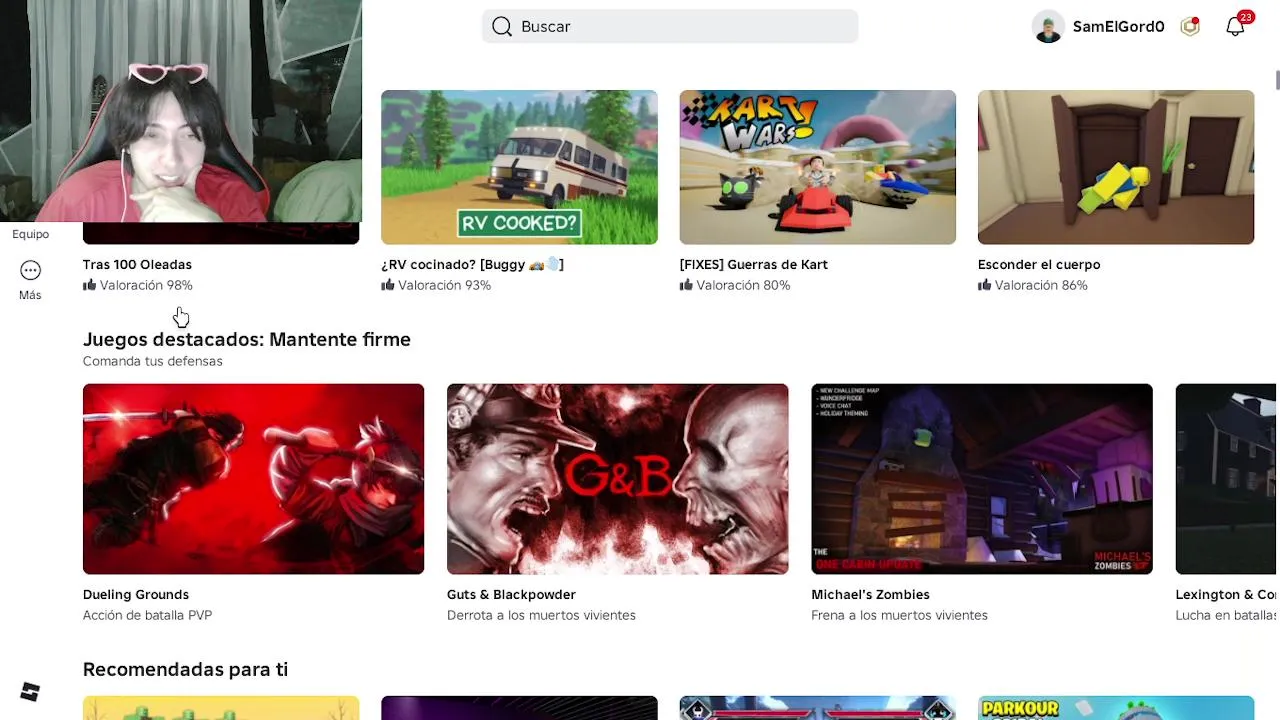1280x720 pixels.
Task: Open SamElGord0 profile avatar
Action: pos(1048,27)
